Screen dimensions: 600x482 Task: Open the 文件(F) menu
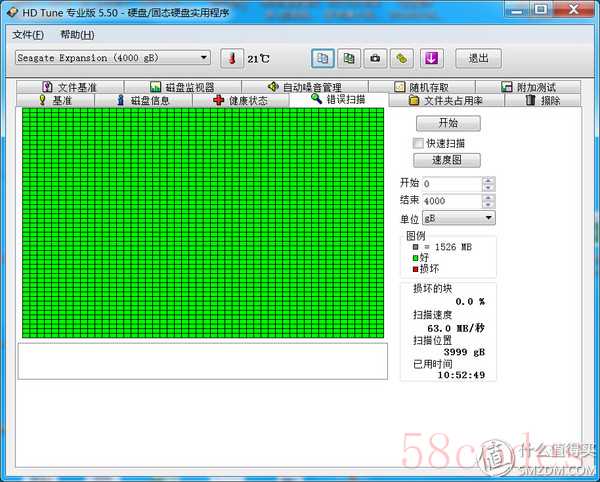28,35
